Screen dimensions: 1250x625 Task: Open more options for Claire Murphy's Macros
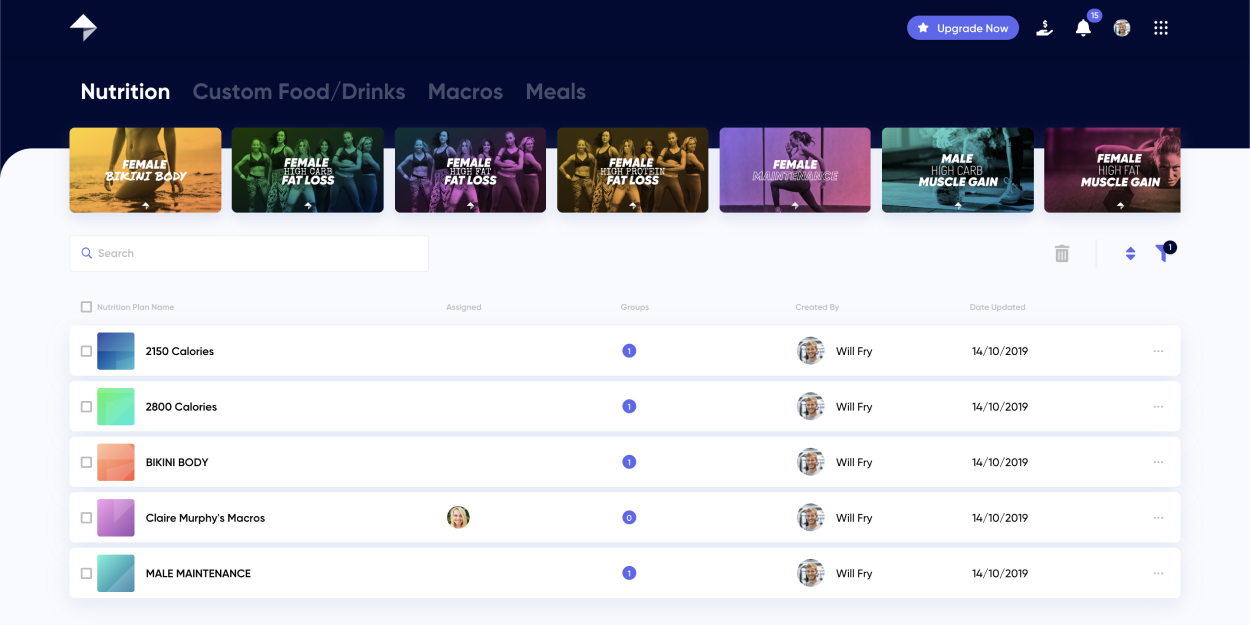coord(1158,518)
